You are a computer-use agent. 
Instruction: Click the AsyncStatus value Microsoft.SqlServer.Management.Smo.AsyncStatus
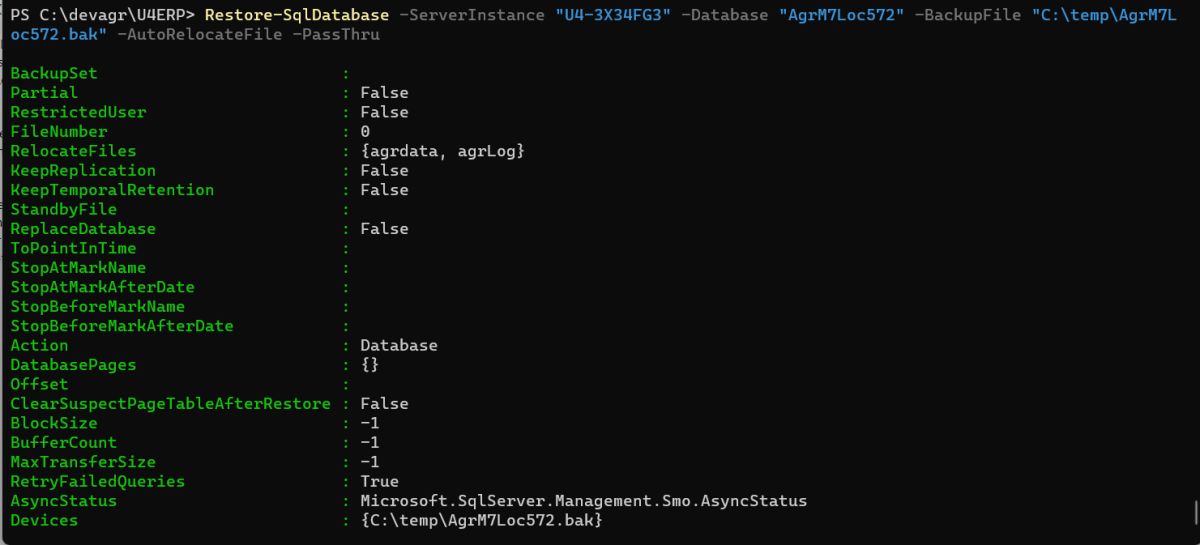[583, 501]
